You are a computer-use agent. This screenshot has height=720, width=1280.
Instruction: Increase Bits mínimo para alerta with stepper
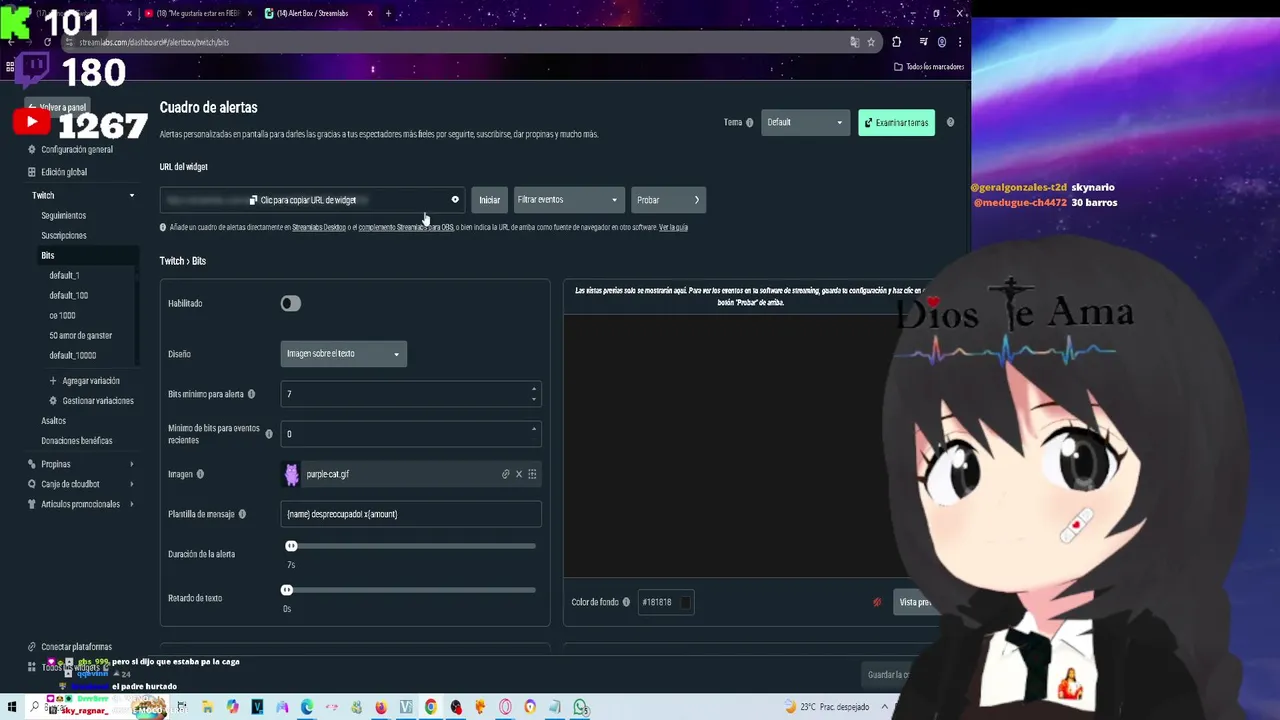coord(533,389)
